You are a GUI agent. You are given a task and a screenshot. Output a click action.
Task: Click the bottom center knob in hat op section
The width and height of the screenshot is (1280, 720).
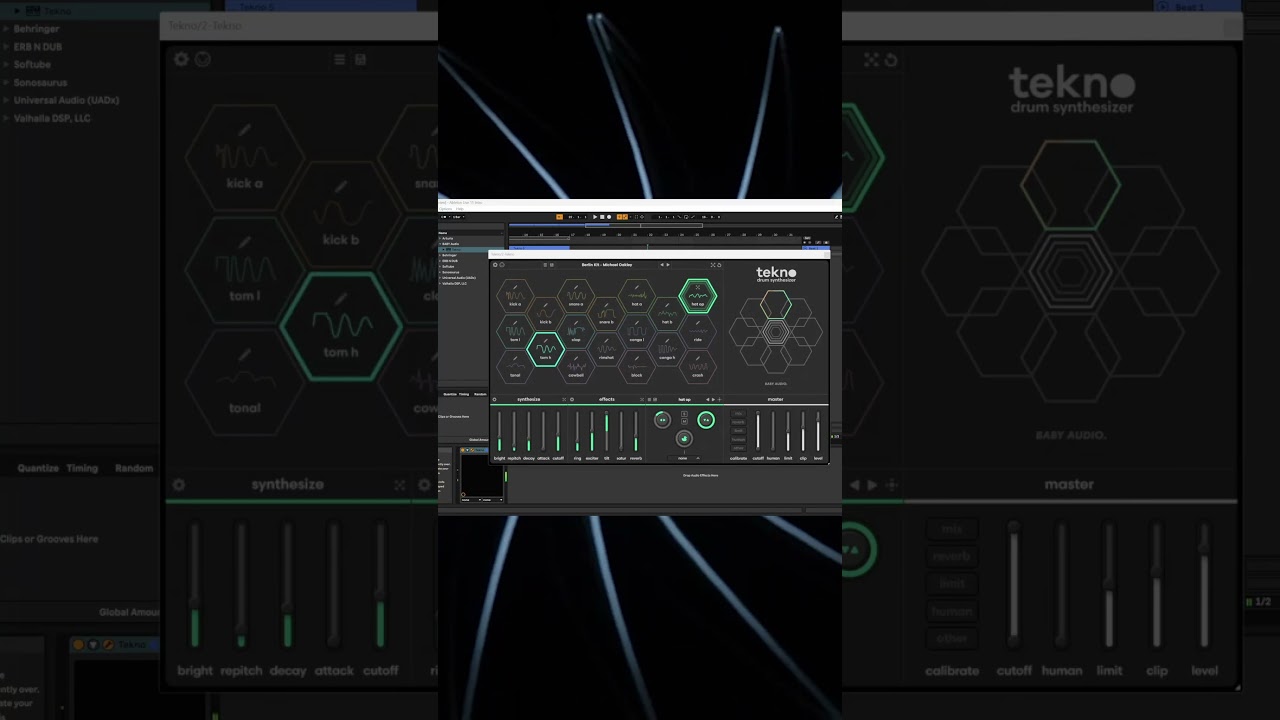click(684, 438)
